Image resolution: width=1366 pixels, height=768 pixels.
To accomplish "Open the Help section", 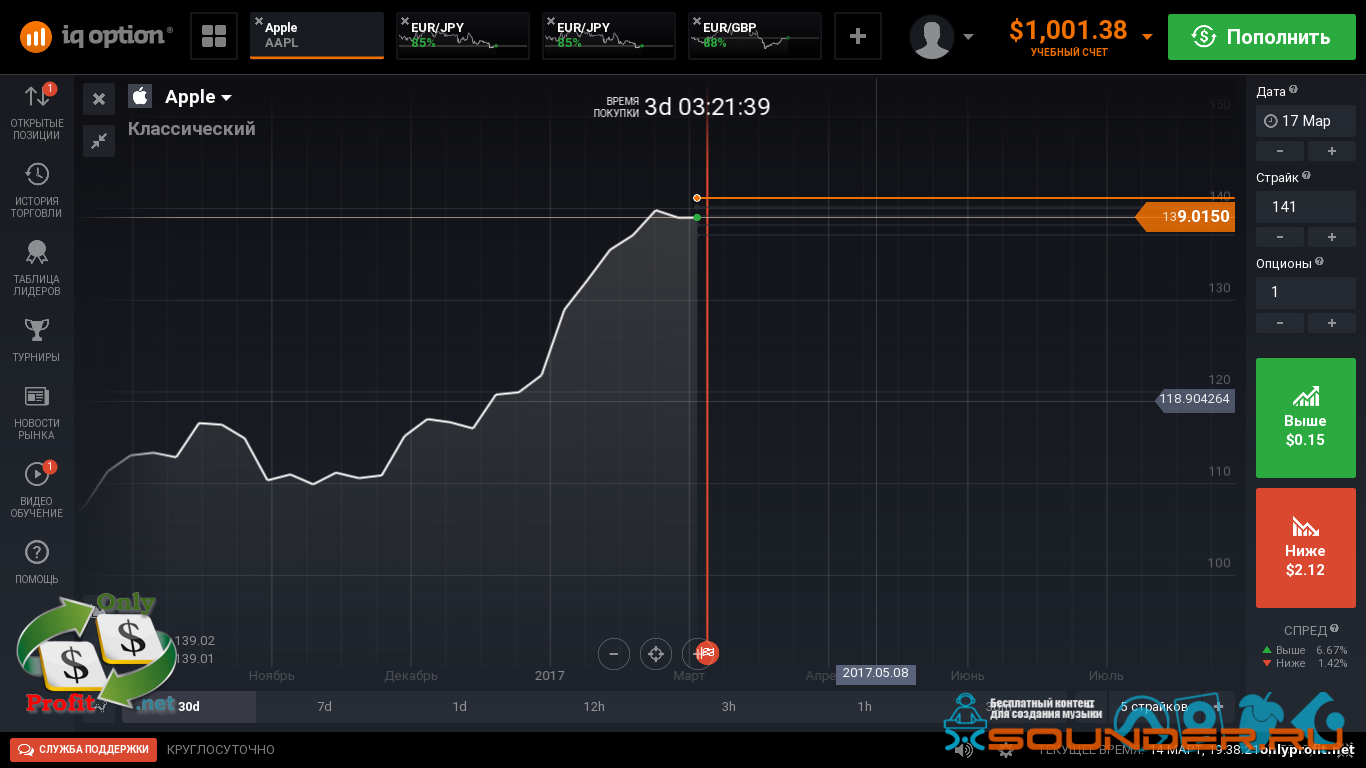I will (x=37, y=562).
